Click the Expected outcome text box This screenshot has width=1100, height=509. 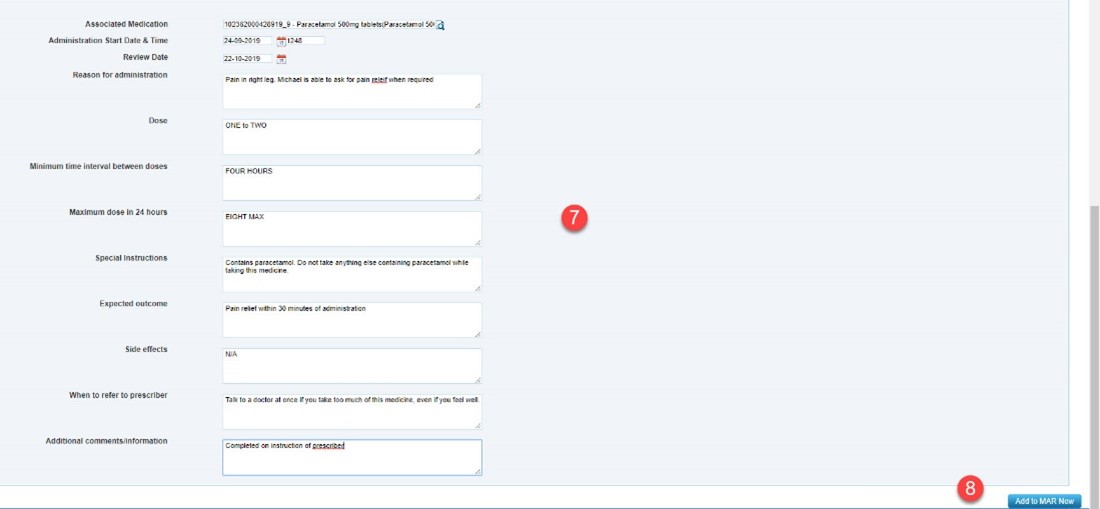[351, 320]
